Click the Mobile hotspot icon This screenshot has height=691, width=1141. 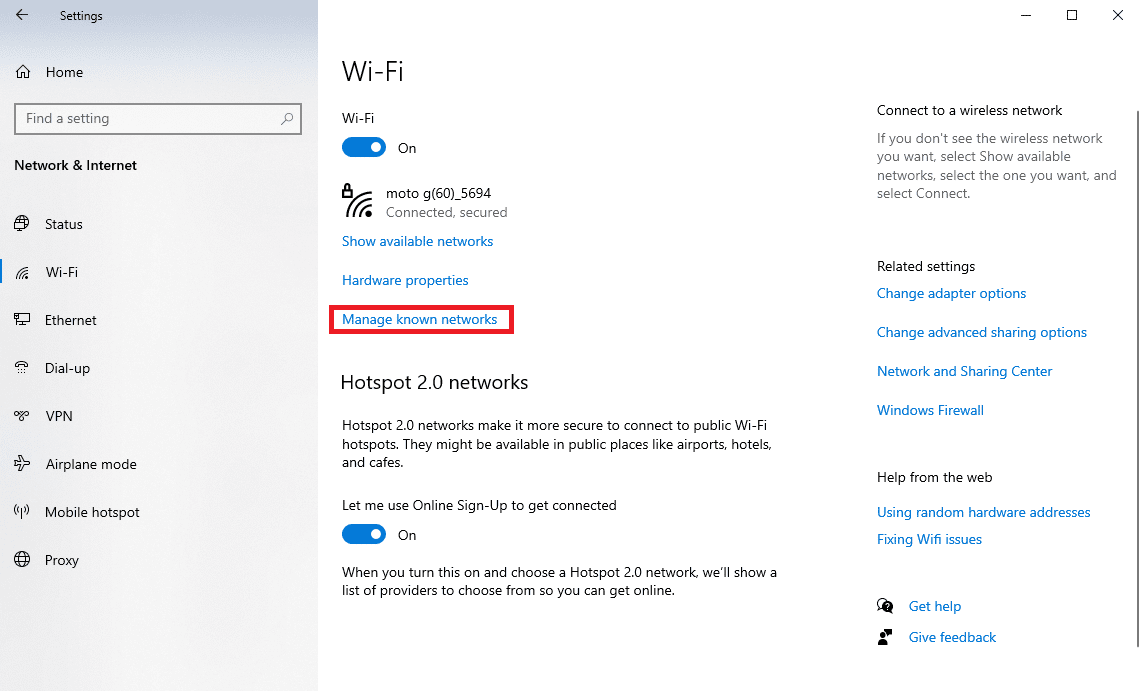click(x=23, y=511)
